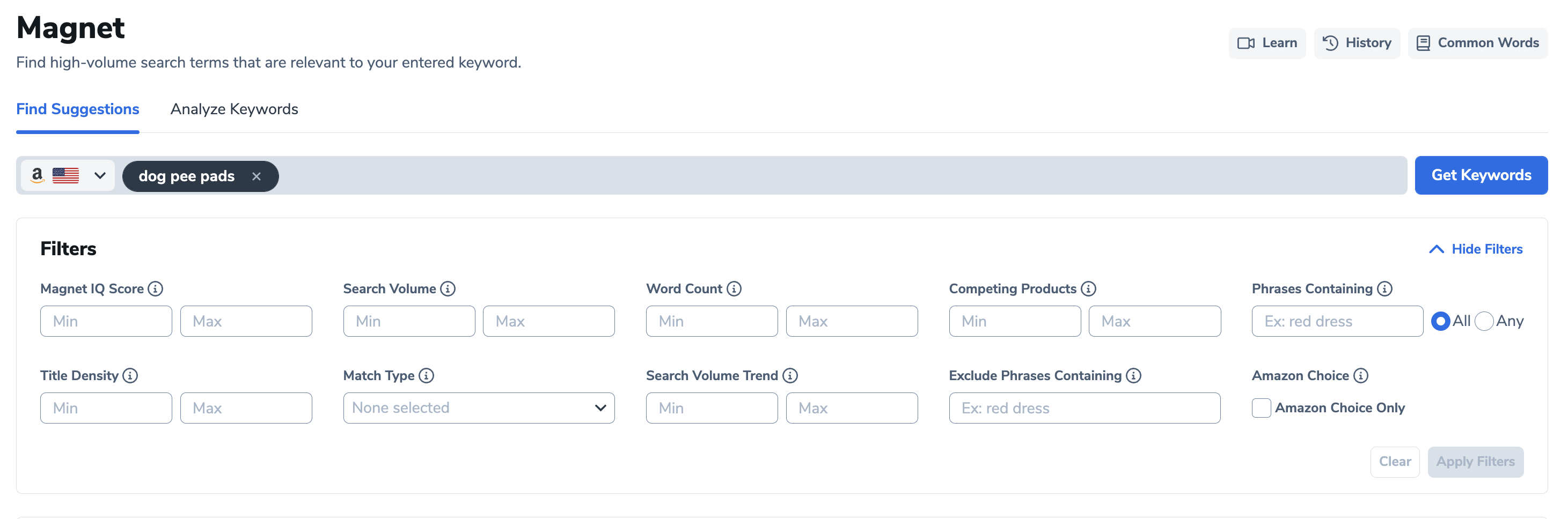Enable Amazon Choice Only checkbox

[x=1261, y=408]
